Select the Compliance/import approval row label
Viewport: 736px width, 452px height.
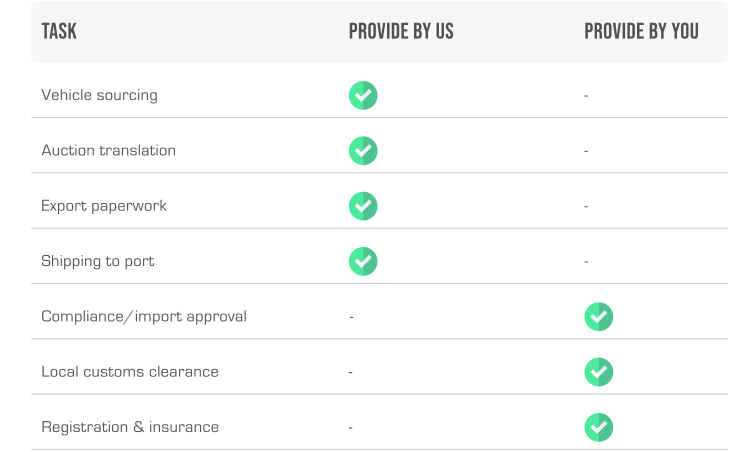(144, 317)
